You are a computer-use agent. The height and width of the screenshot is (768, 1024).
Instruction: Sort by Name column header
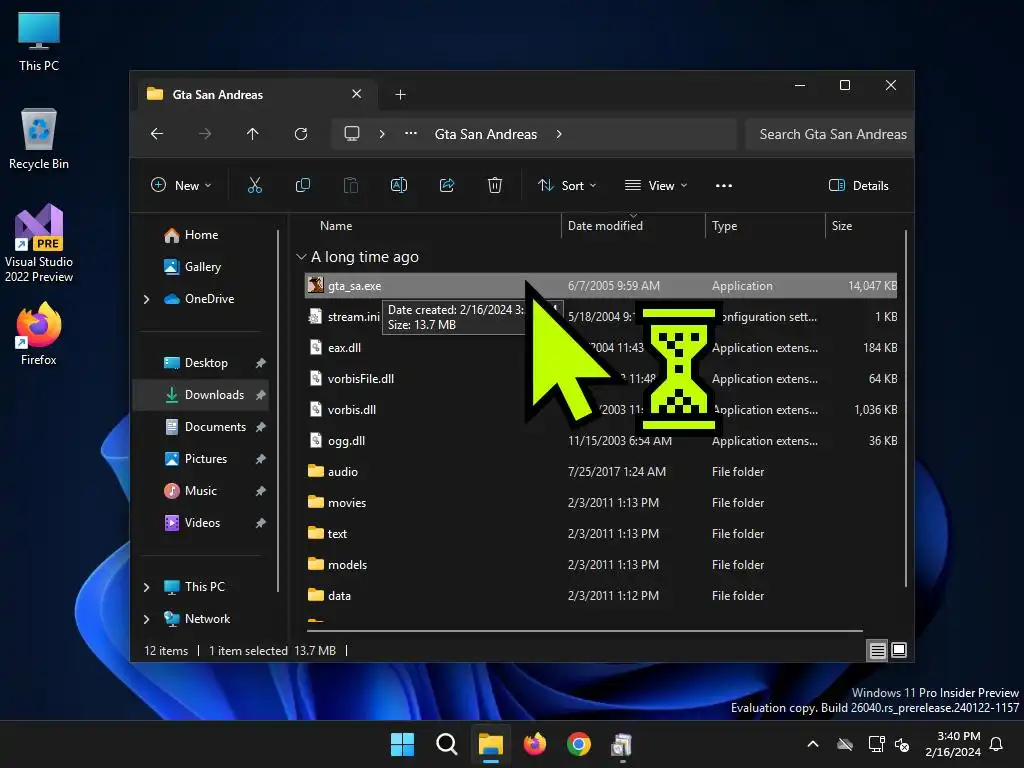click(x=336, y=226)
